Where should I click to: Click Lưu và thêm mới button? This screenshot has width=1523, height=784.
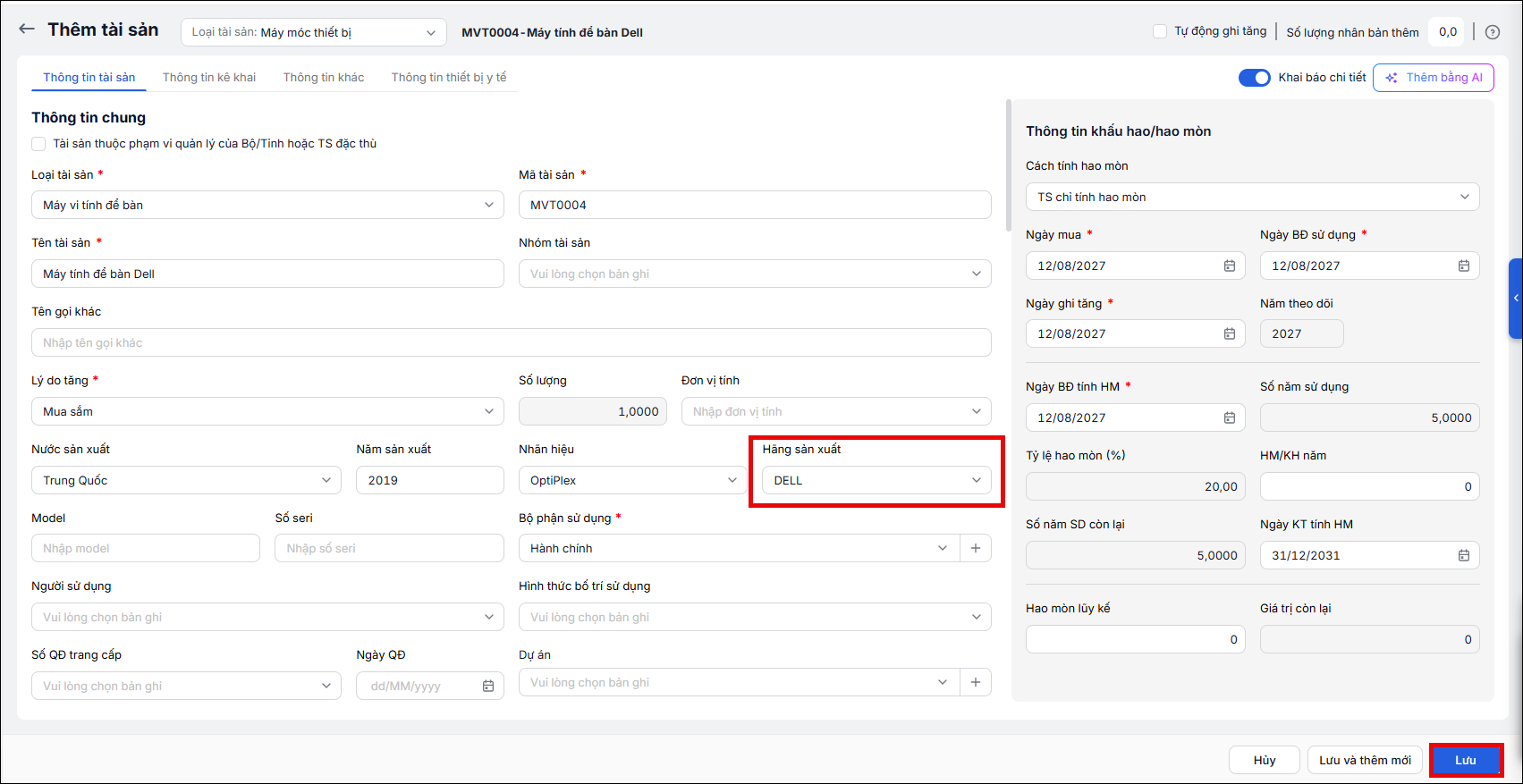[x=1365, y=760]
